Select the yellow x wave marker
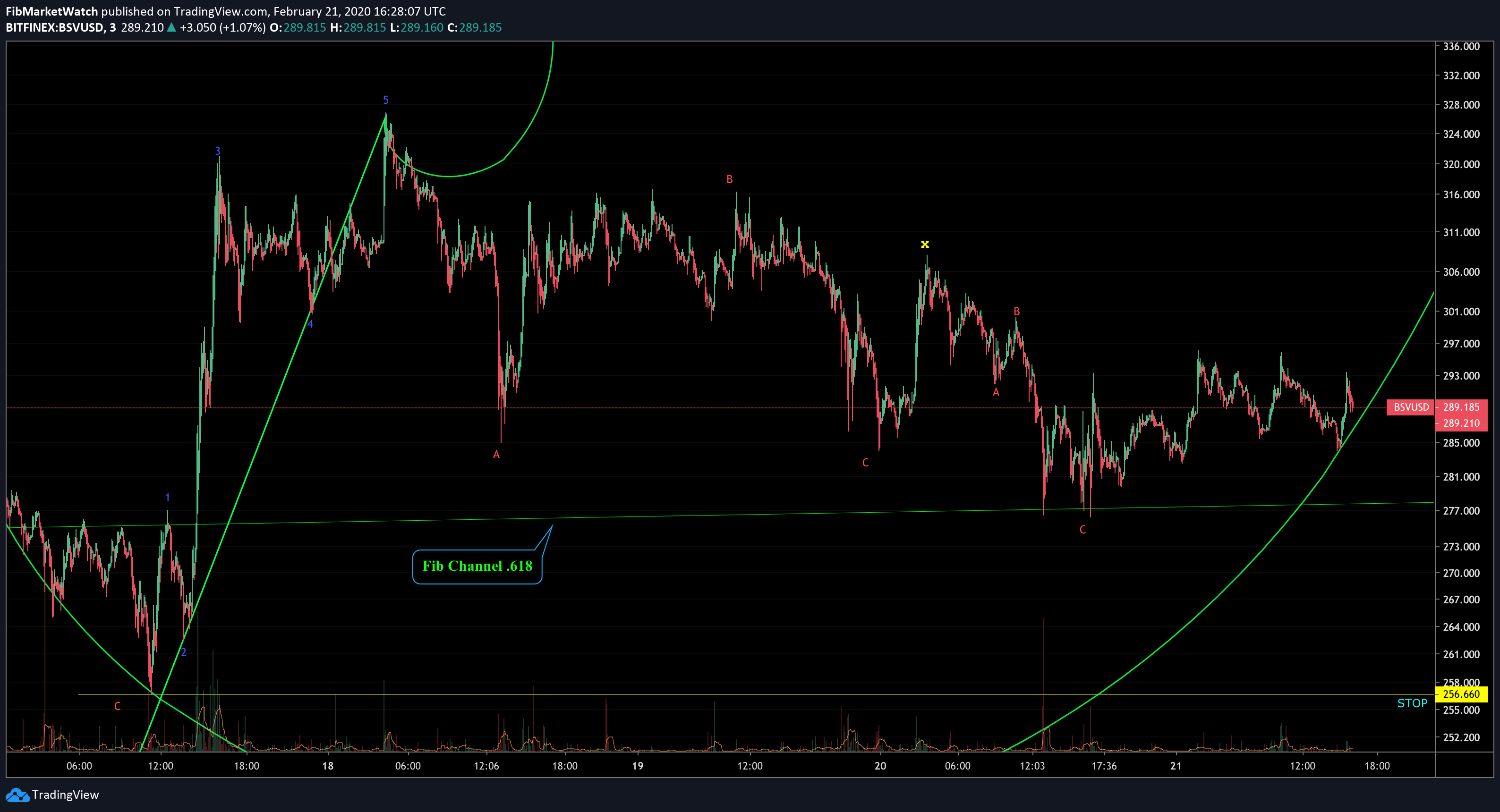The image size is (1500, 812). point(925,244)
